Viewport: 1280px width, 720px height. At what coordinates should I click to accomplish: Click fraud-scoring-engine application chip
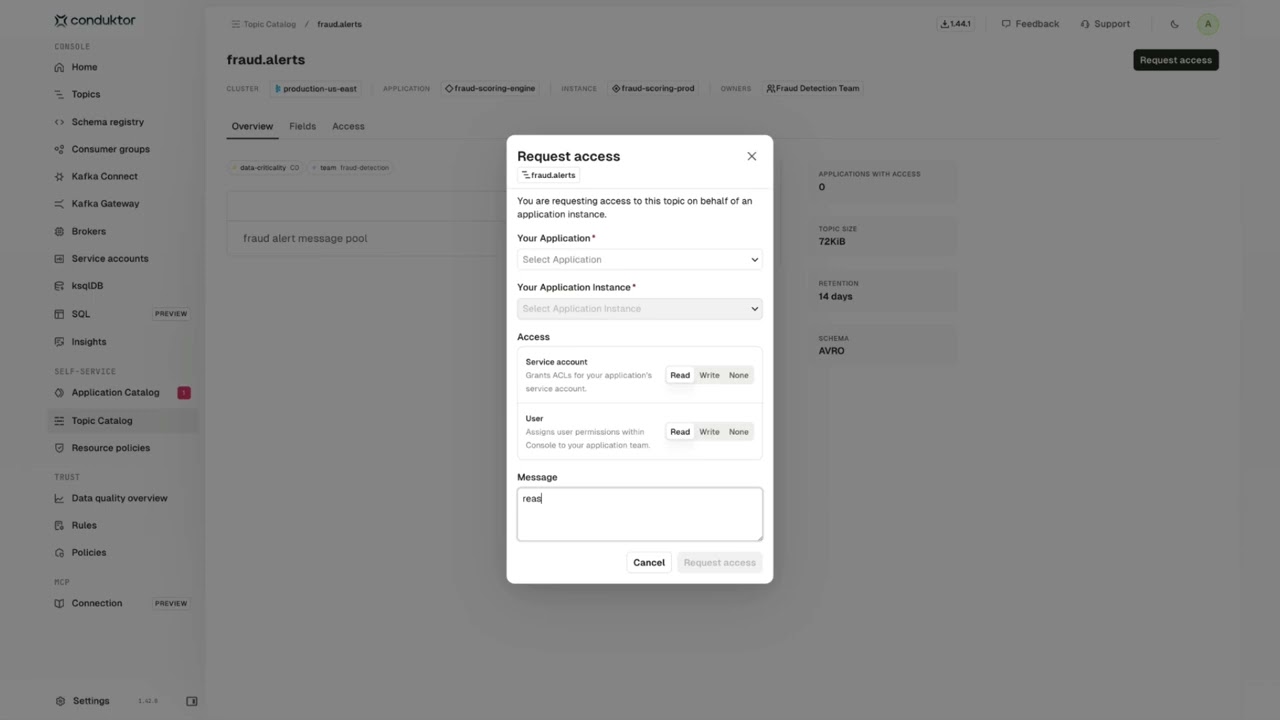point(490,88)
